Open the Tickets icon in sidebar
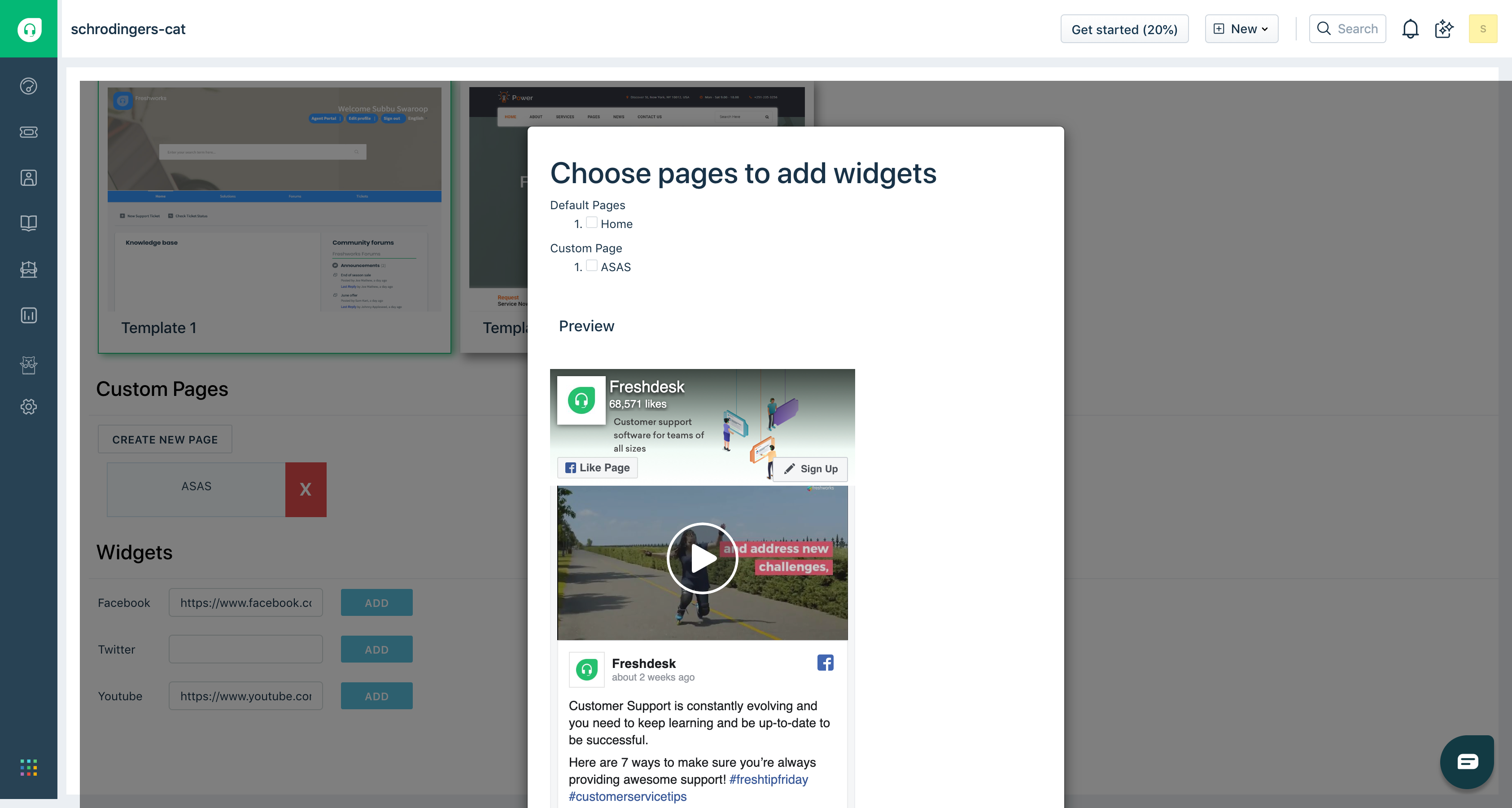Viewport: 1512px width, 808px height. coord(29,132)
